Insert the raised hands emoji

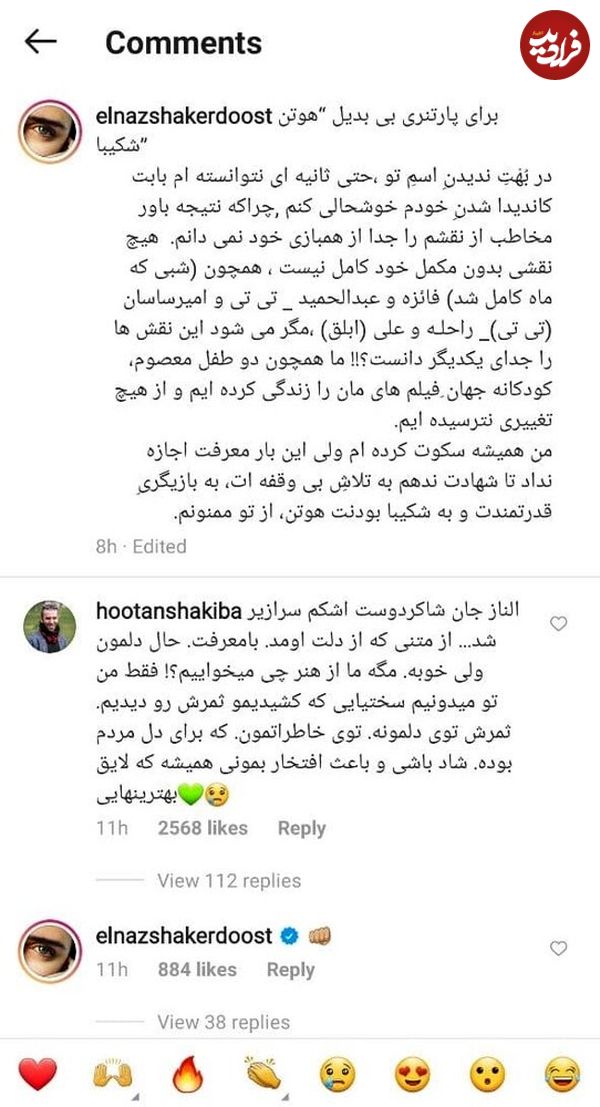coord(112,1075)
